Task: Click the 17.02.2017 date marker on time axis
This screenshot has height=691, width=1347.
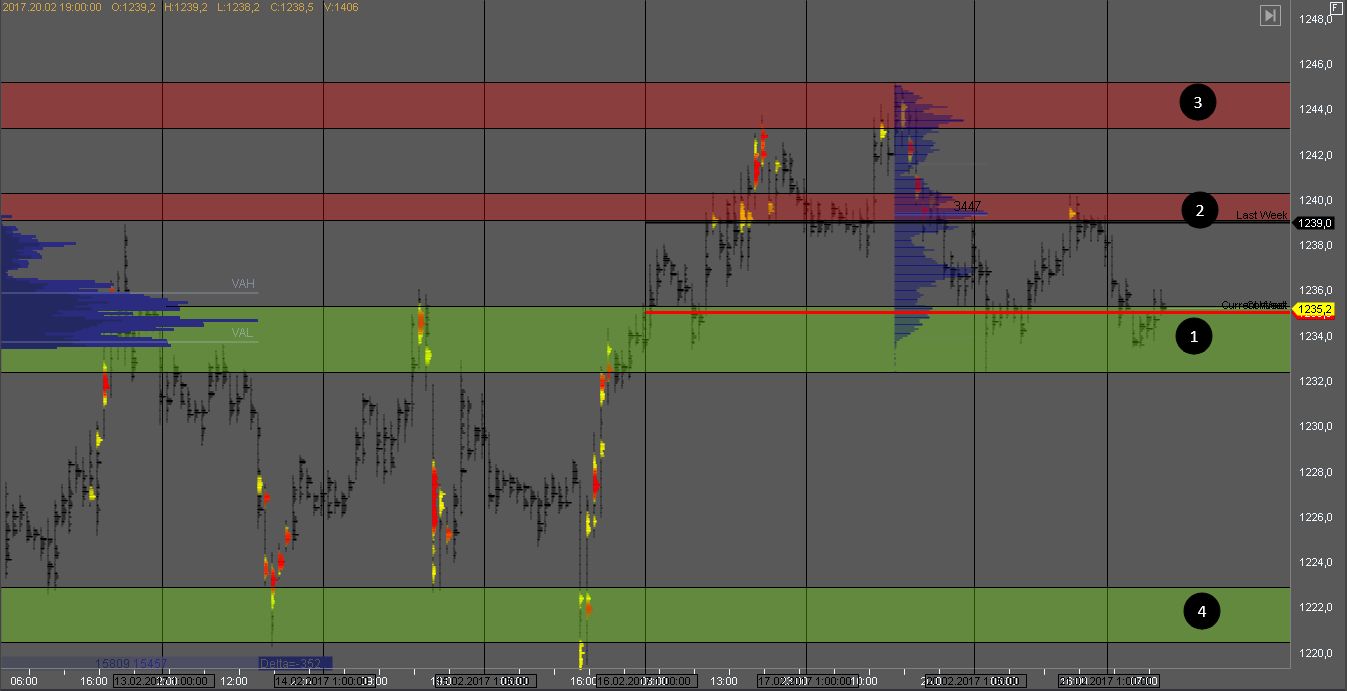Action: tap(806, 681)
